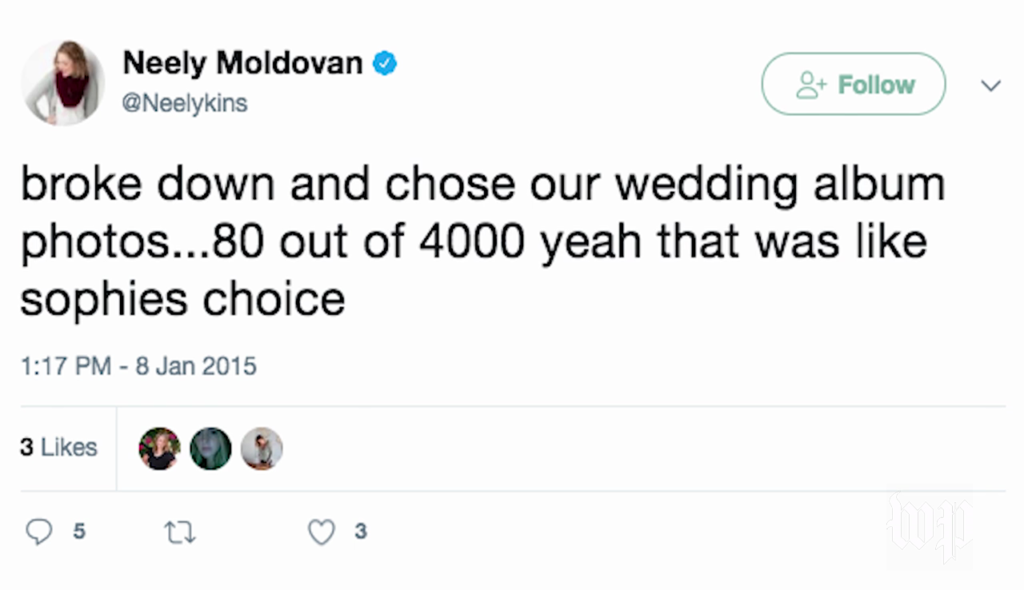Open the Neely Moldovan name link
This screenshot has height=590, width=1024.
tap(243, 63)
